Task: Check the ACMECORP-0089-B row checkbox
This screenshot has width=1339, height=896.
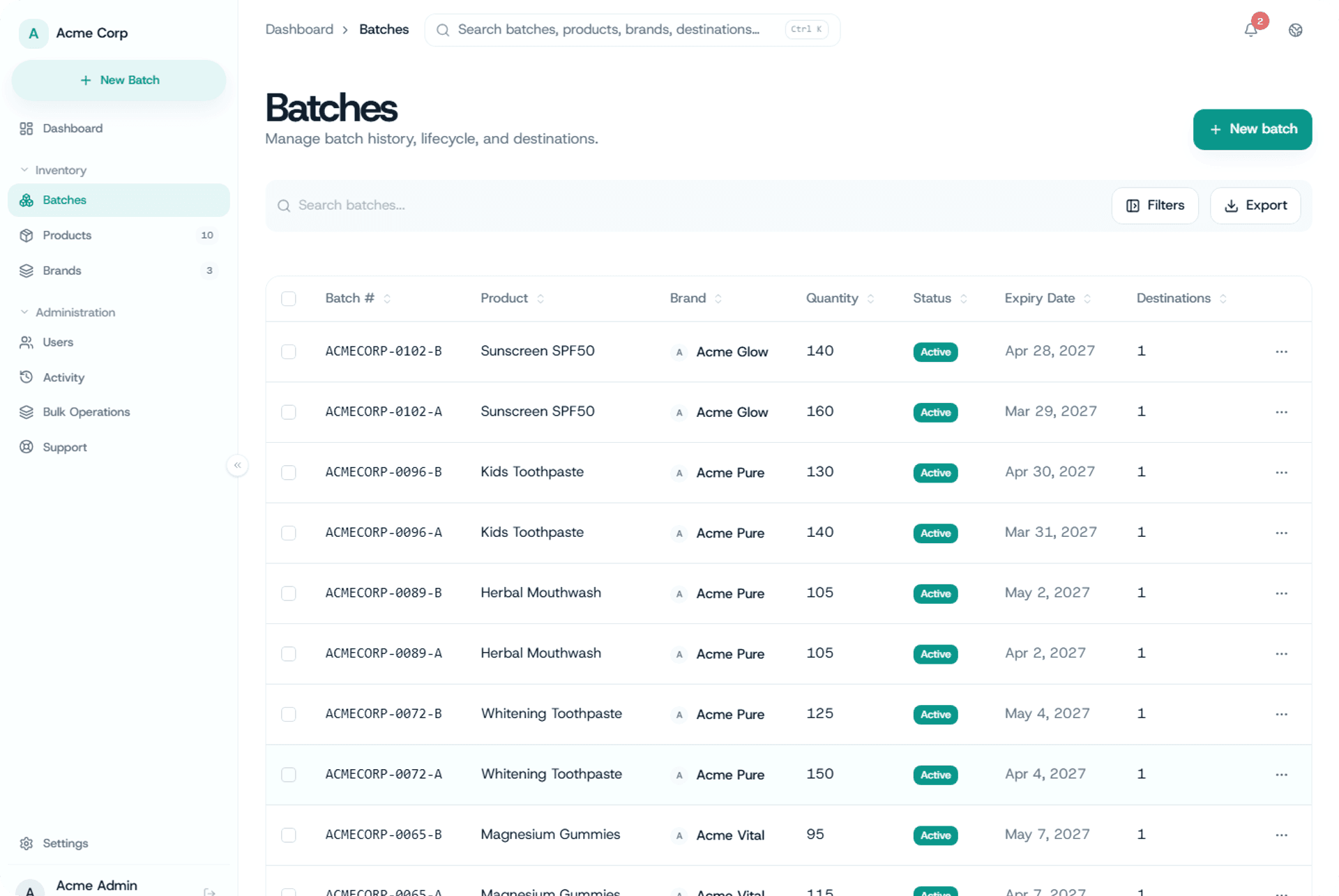Action: coord(289,593)
